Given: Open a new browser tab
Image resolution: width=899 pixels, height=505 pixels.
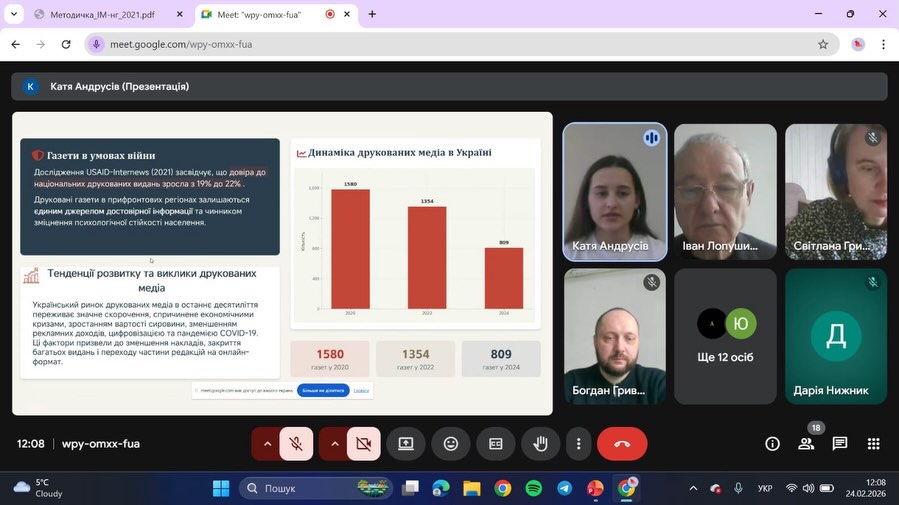Looking at the screenshot, I should click(x=372, y=15).
